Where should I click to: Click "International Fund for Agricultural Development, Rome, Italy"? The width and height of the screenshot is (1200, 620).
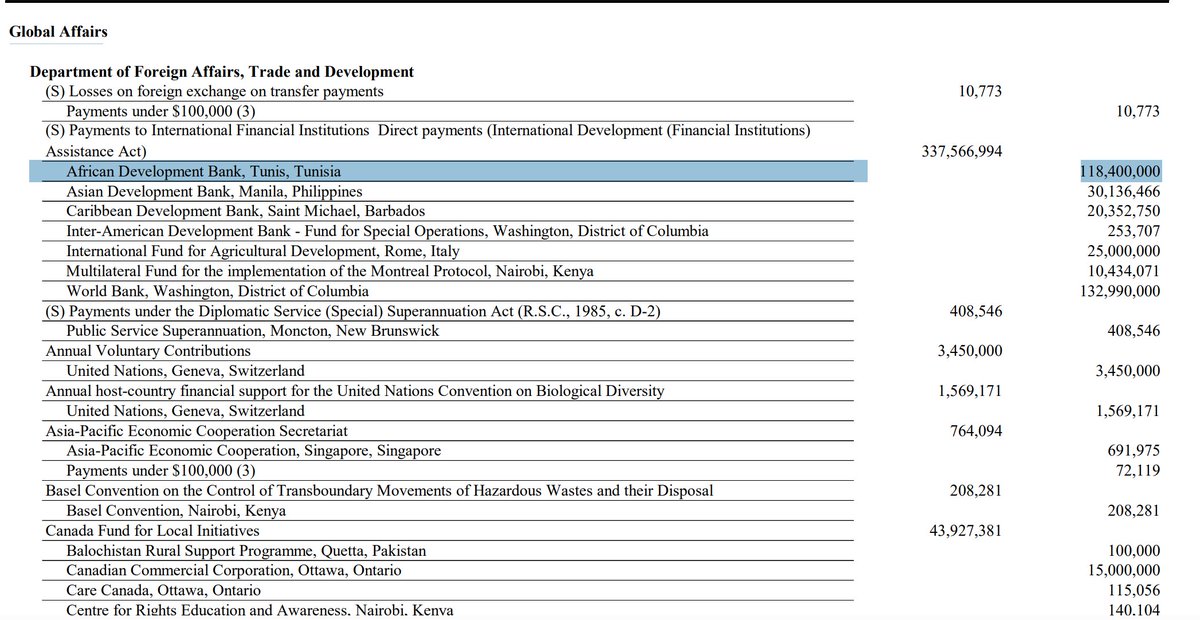tap(264, 251)
